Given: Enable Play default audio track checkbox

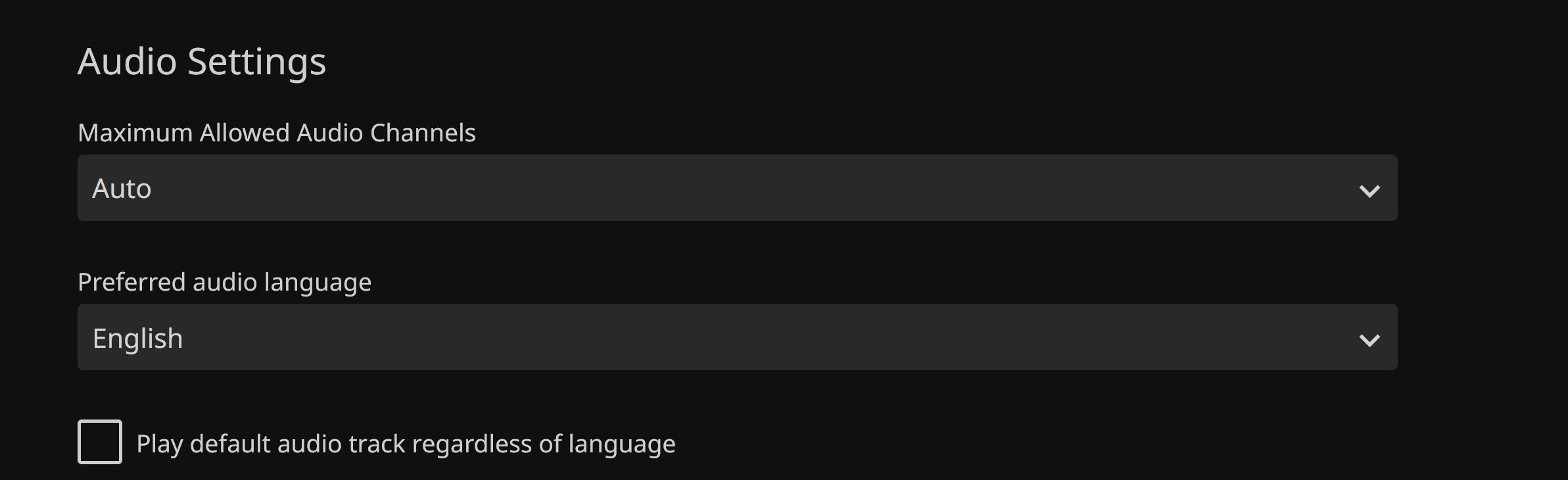Looking at the screenshot, I should (100, 442).
